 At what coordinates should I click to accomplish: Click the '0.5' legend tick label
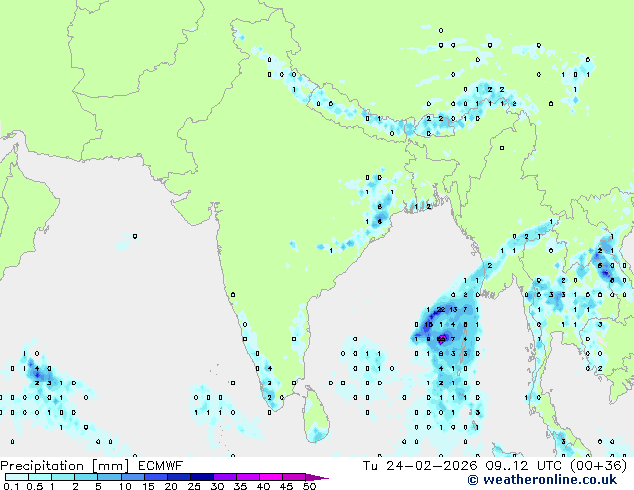coord(34,486)
